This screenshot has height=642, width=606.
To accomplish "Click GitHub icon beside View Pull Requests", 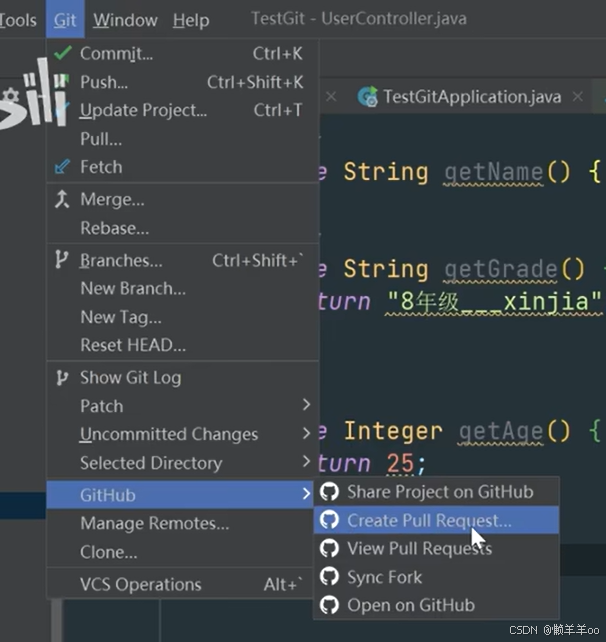I will 329,548.
